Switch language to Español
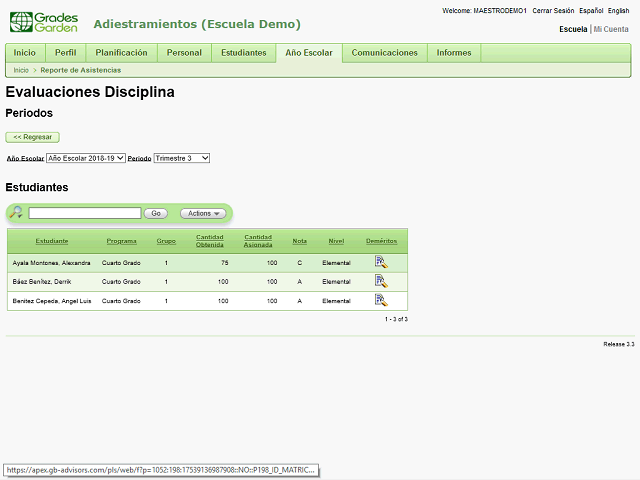 (591, 11)
